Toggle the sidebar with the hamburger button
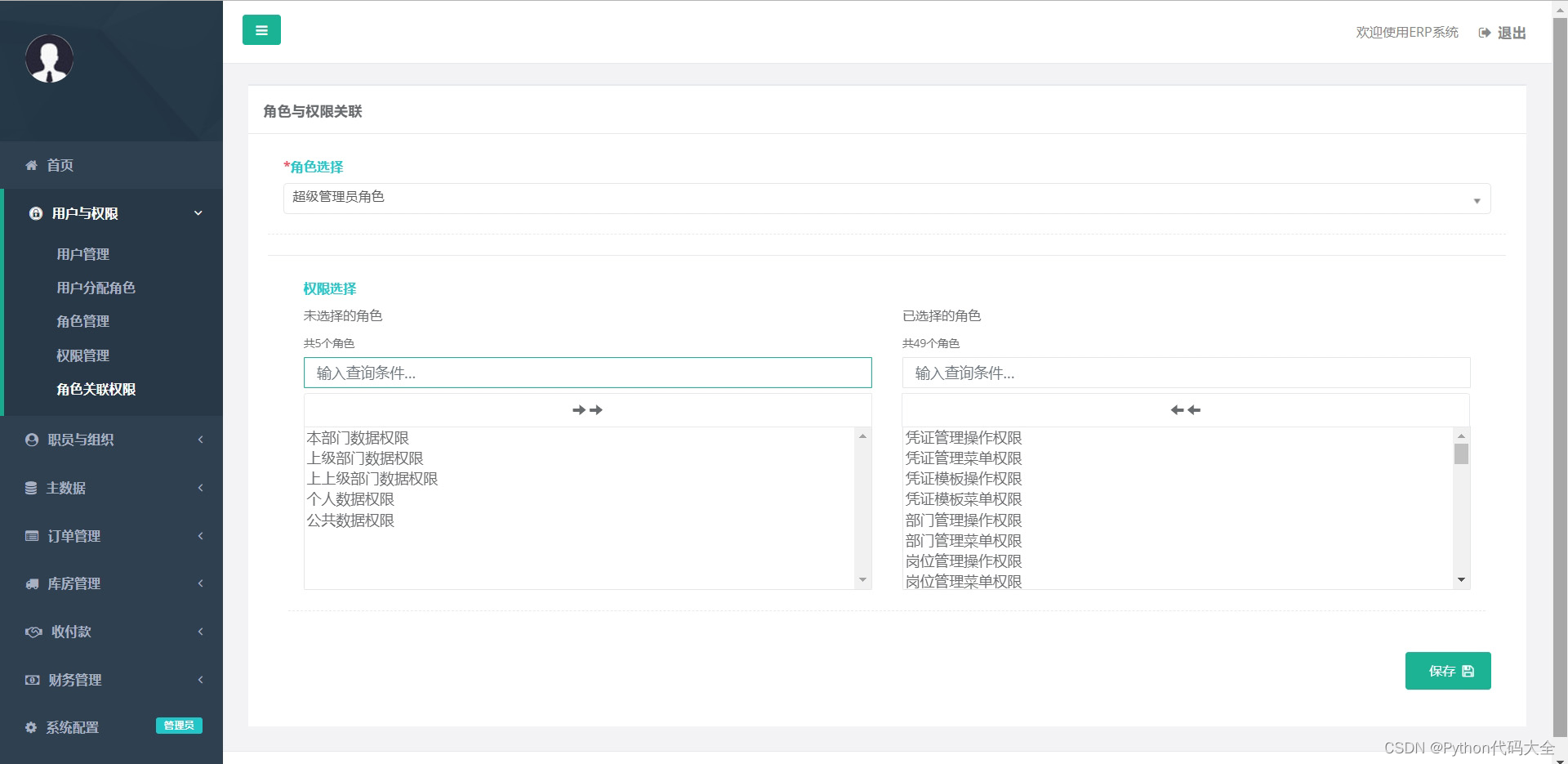 point(261,30)
